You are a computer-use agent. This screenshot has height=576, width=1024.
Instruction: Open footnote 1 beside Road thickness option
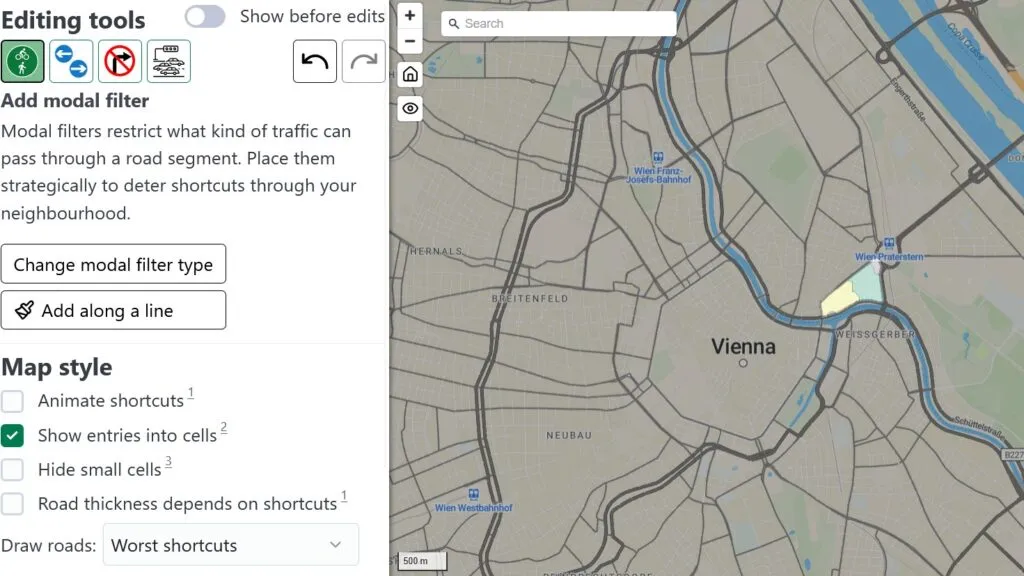coord(344,496)
